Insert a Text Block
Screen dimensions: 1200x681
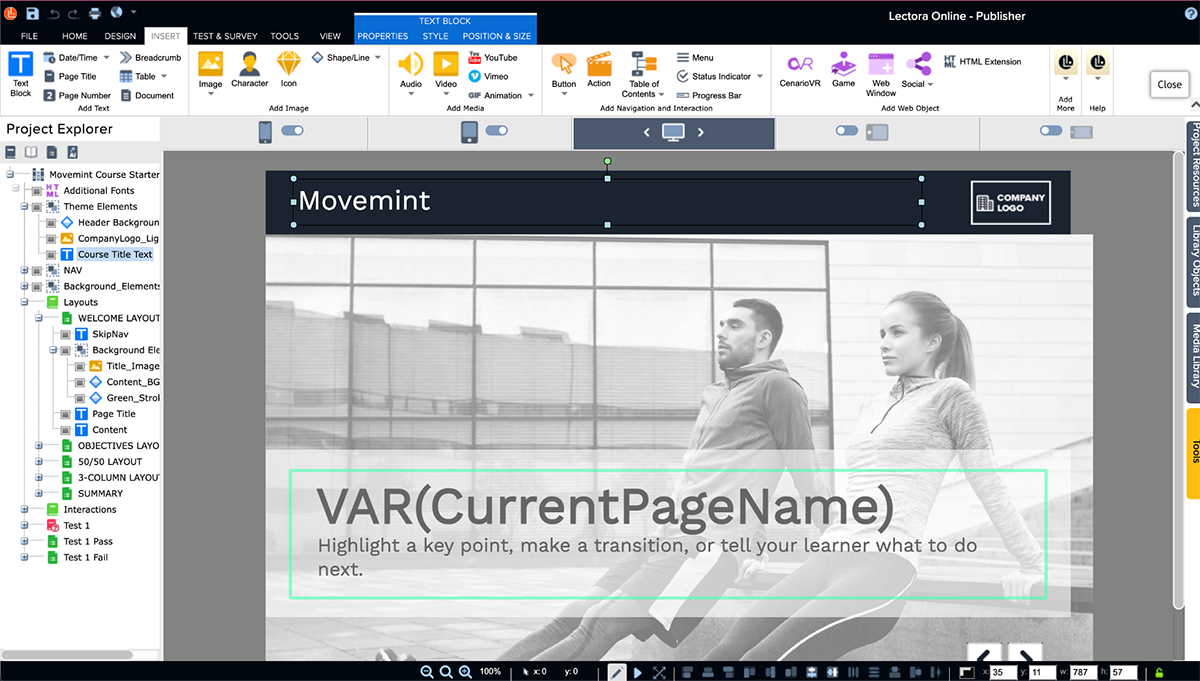click(x=19, y=74)
